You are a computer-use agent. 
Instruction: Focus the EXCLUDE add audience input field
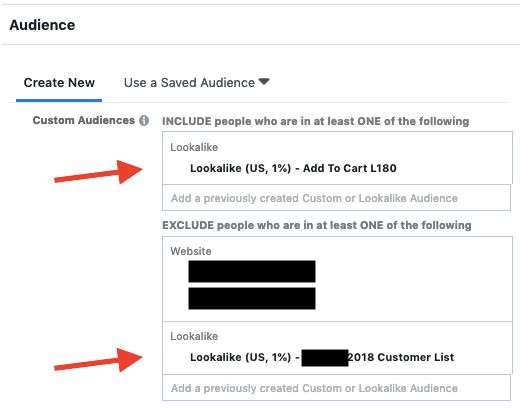336,388
